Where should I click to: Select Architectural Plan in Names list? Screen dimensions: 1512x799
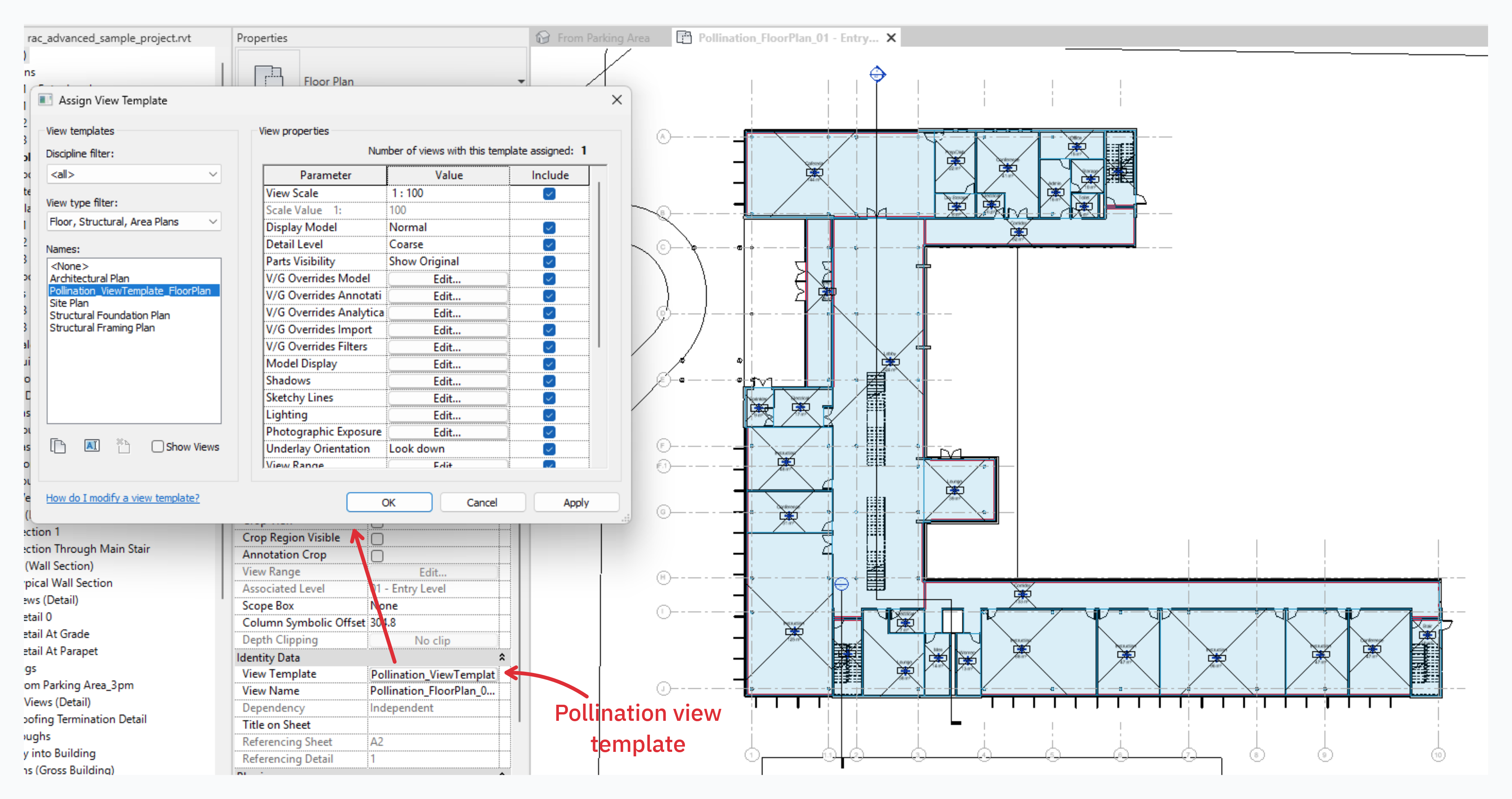coord(89,278)
